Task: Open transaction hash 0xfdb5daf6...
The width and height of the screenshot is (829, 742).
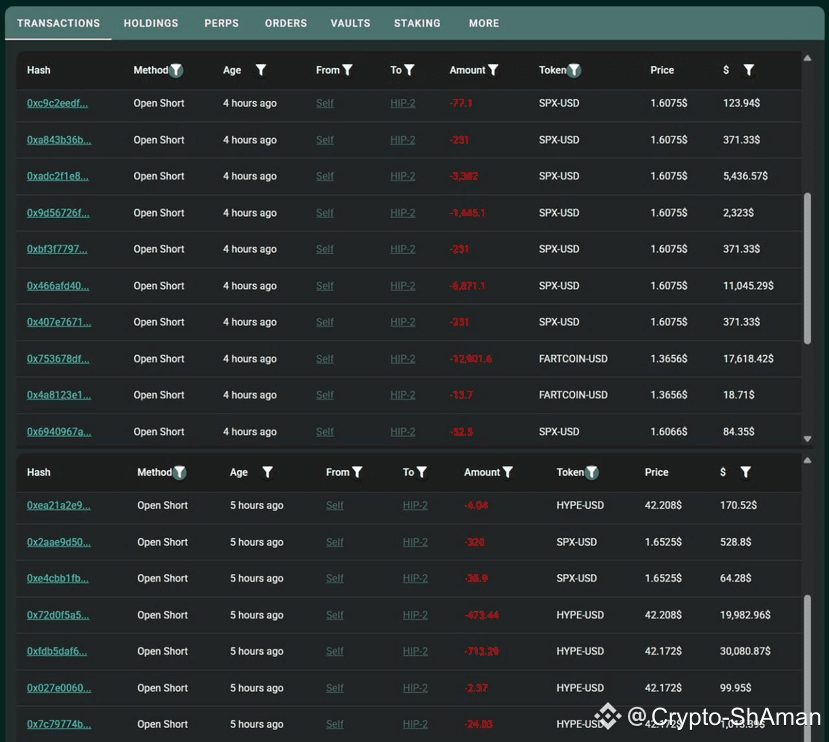Action: [57, 652]
